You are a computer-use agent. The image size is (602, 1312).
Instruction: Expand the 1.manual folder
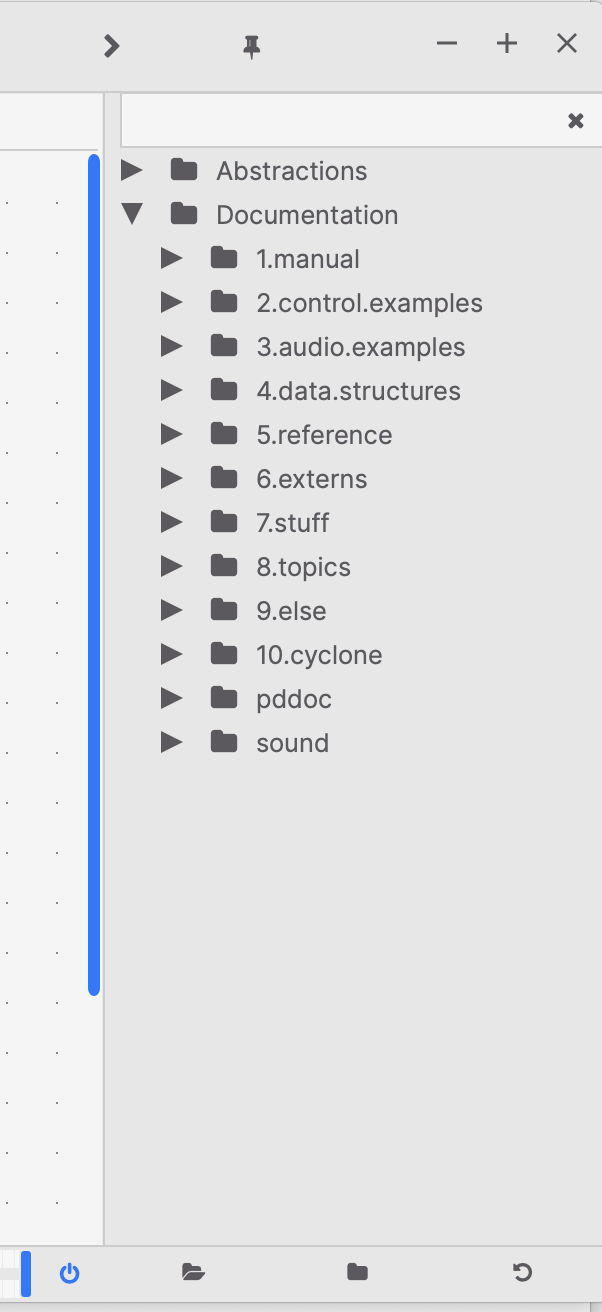click(170, 258)
